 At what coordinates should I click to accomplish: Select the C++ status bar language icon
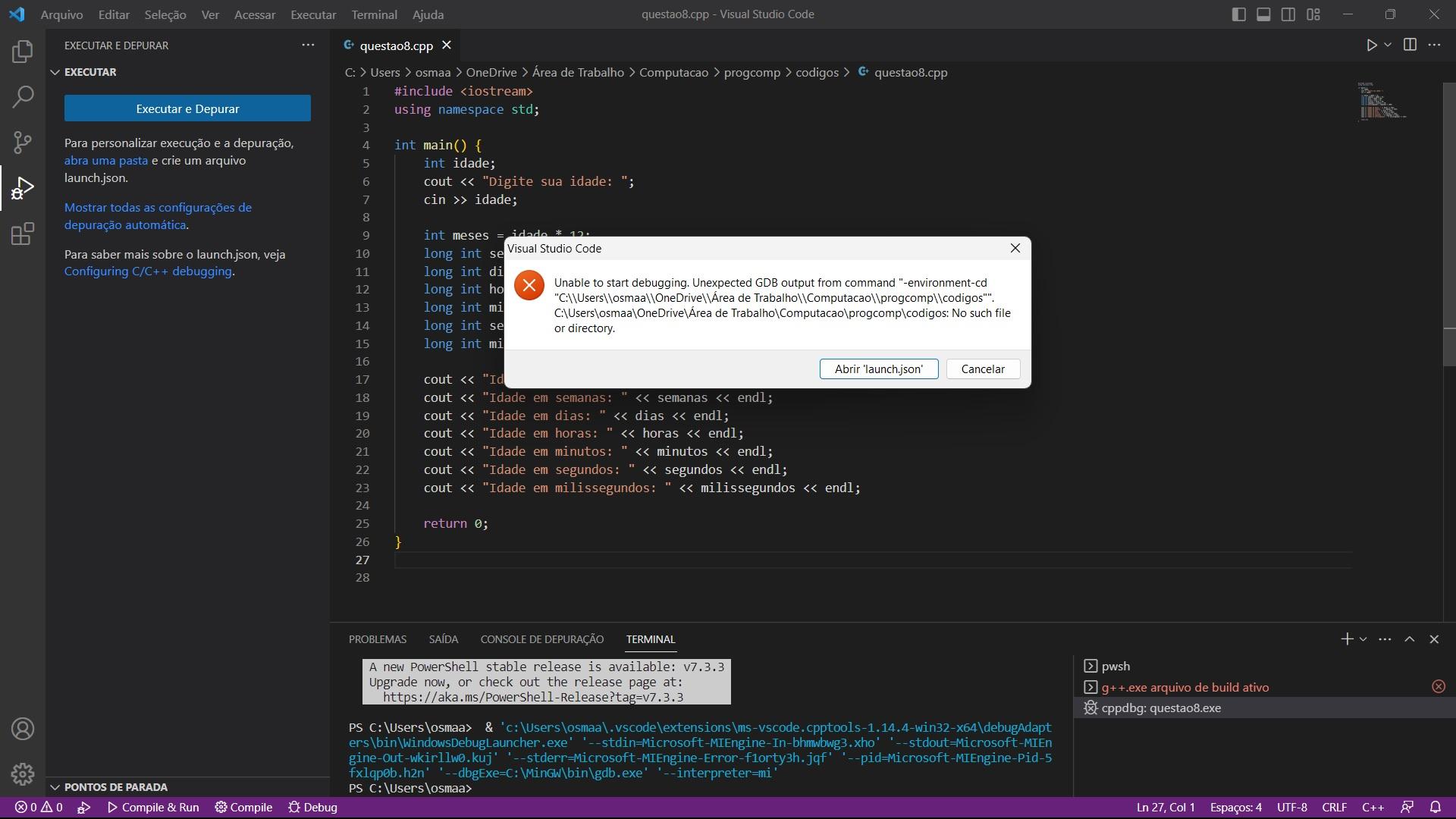click(x=1374, y=807)
